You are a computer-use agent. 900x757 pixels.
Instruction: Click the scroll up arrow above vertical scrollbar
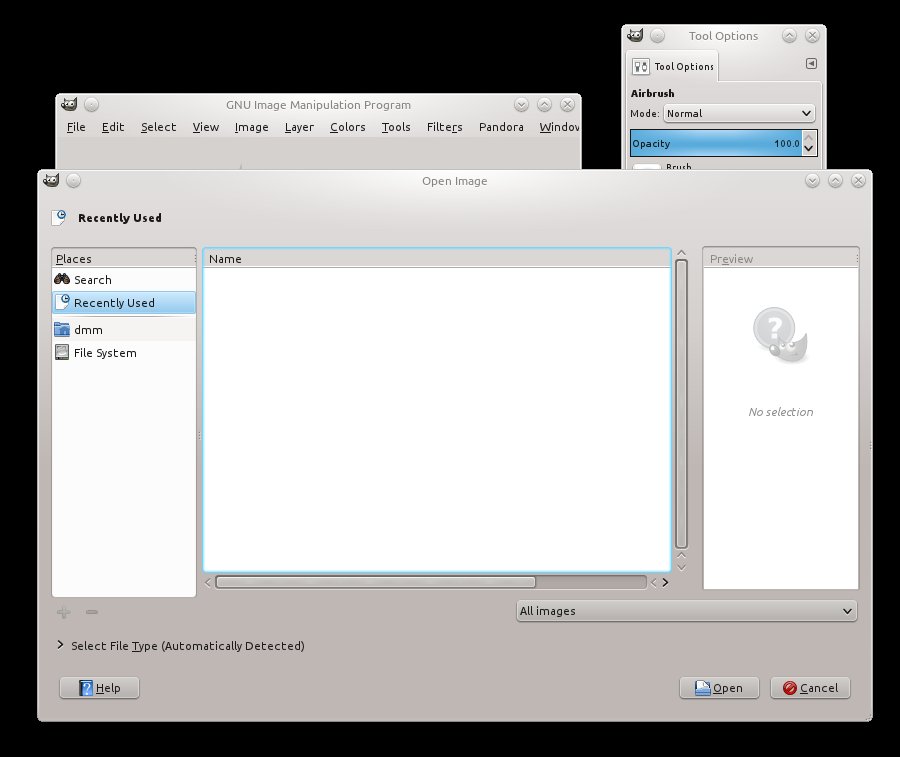point(681,253)
